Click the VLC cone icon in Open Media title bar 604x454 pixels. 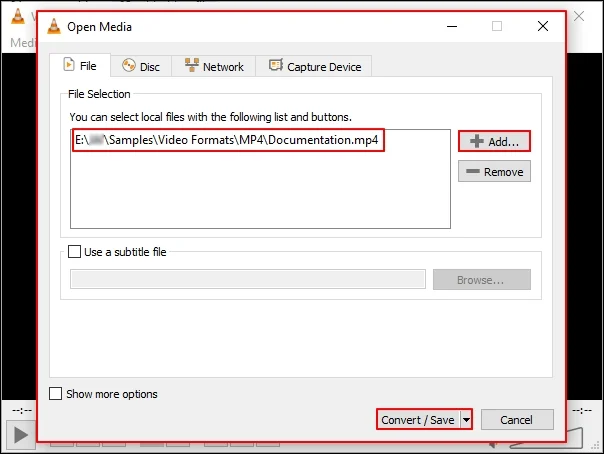55,27
